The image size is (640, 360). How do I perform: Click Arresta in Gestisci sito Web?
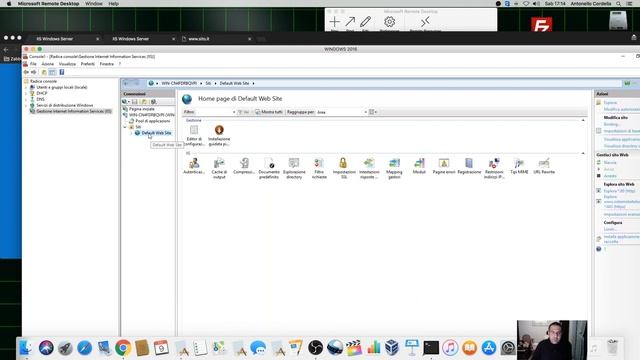tap(610, 176)
